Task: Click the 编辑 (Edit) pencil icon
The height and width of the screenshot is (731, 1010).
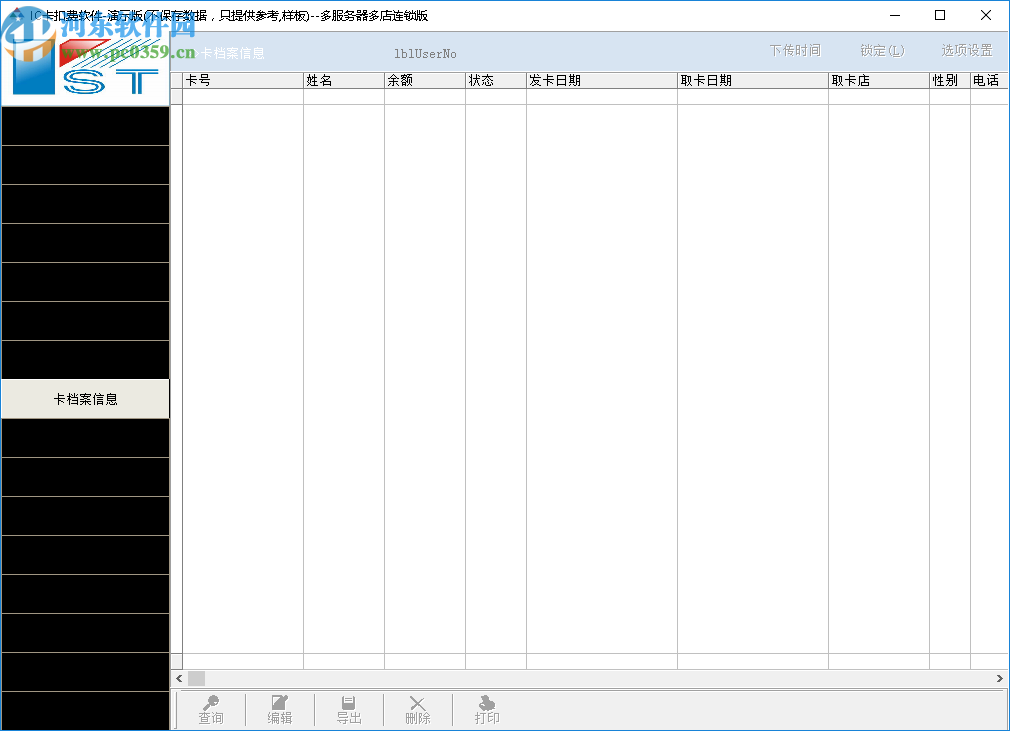Action: 279,703
